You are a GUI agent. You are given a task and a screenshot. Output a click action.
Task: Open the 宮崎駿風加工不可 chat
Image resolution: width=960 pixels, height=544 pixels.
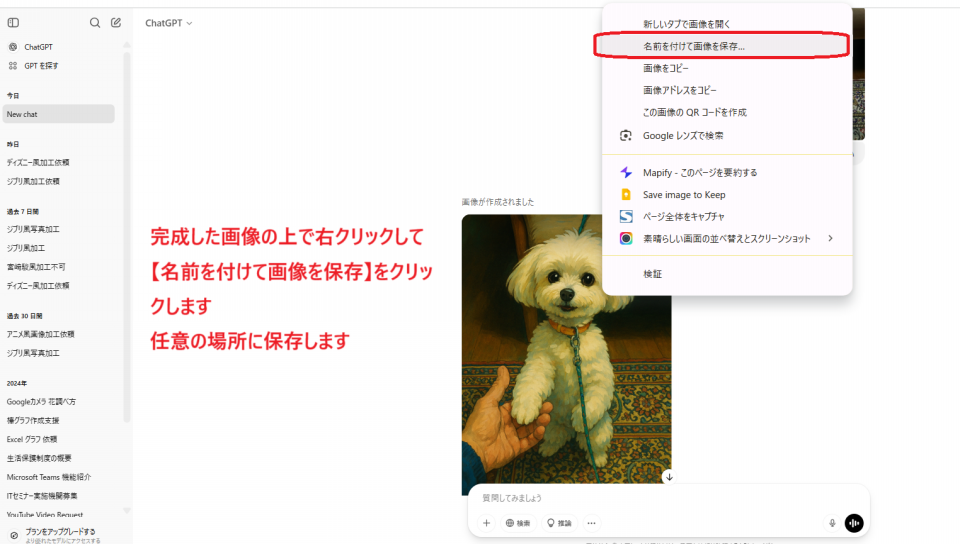(36, 267)
